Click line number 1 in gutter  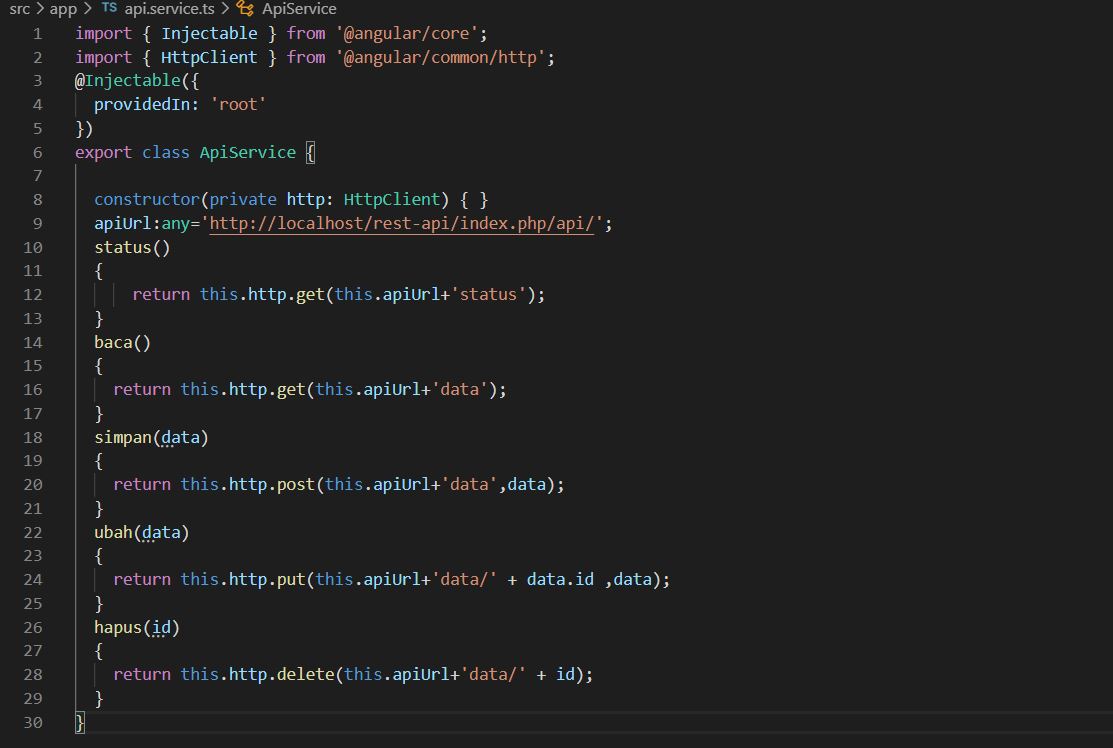(38, 33)
